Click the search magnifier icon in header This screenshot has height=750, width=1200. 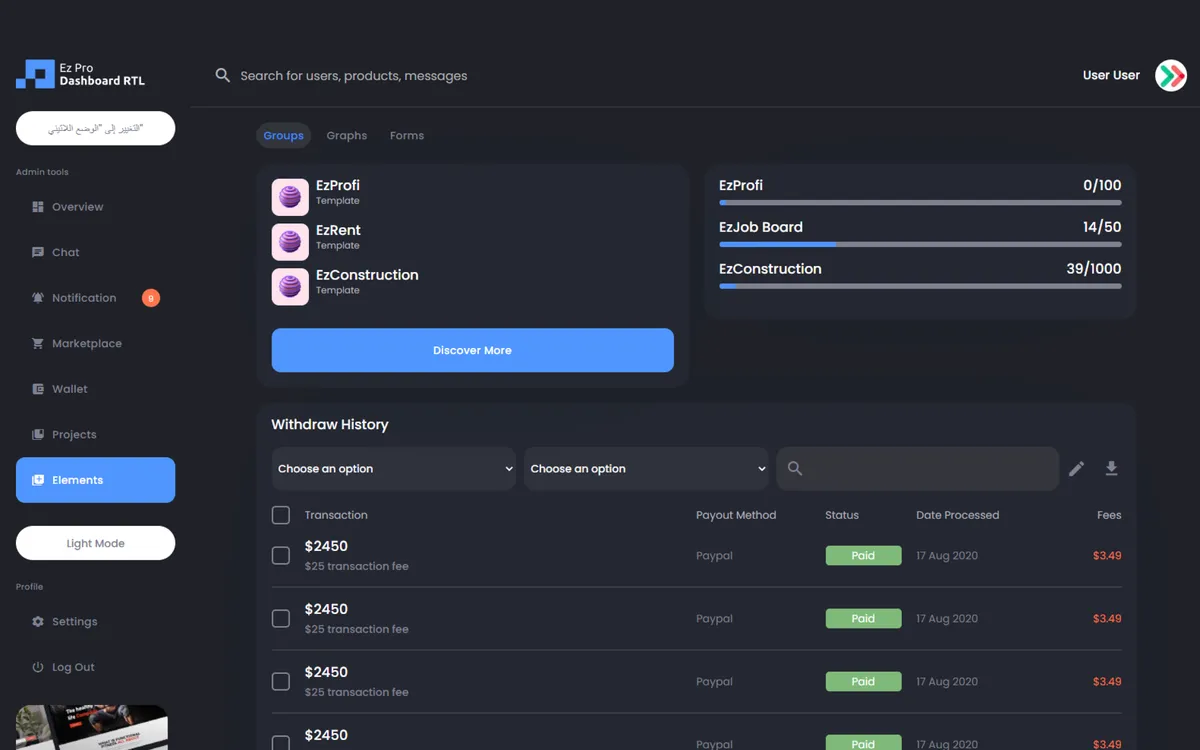point(223,75)
